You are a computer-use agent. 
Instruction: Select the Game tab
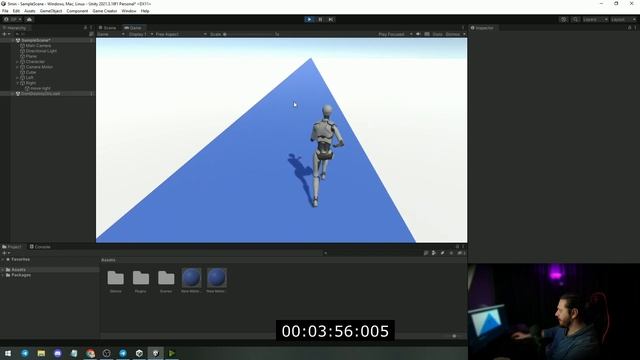[x=133, y=28]
